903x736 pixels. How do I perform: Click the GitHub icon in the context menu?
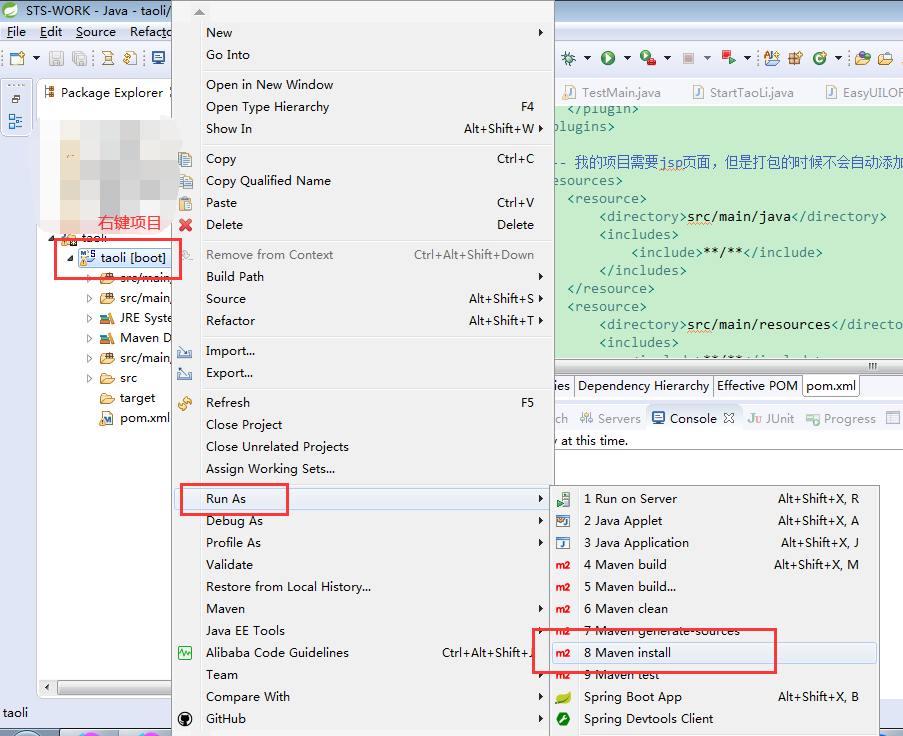tap(185, 718)
